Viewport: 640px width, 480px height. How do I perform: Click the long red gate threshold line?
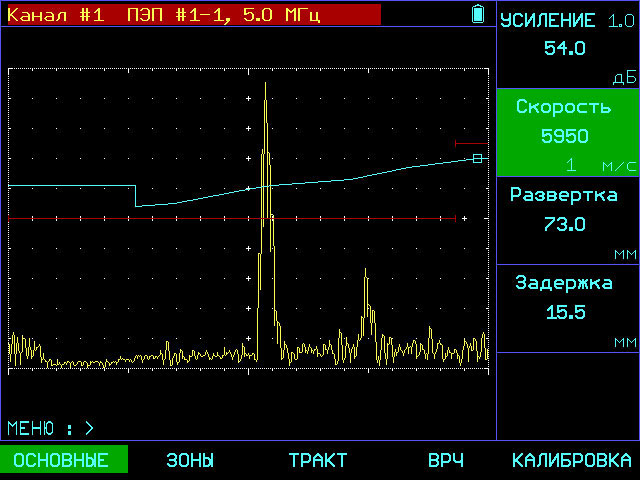pyautogui.click(x=232, y=219)
